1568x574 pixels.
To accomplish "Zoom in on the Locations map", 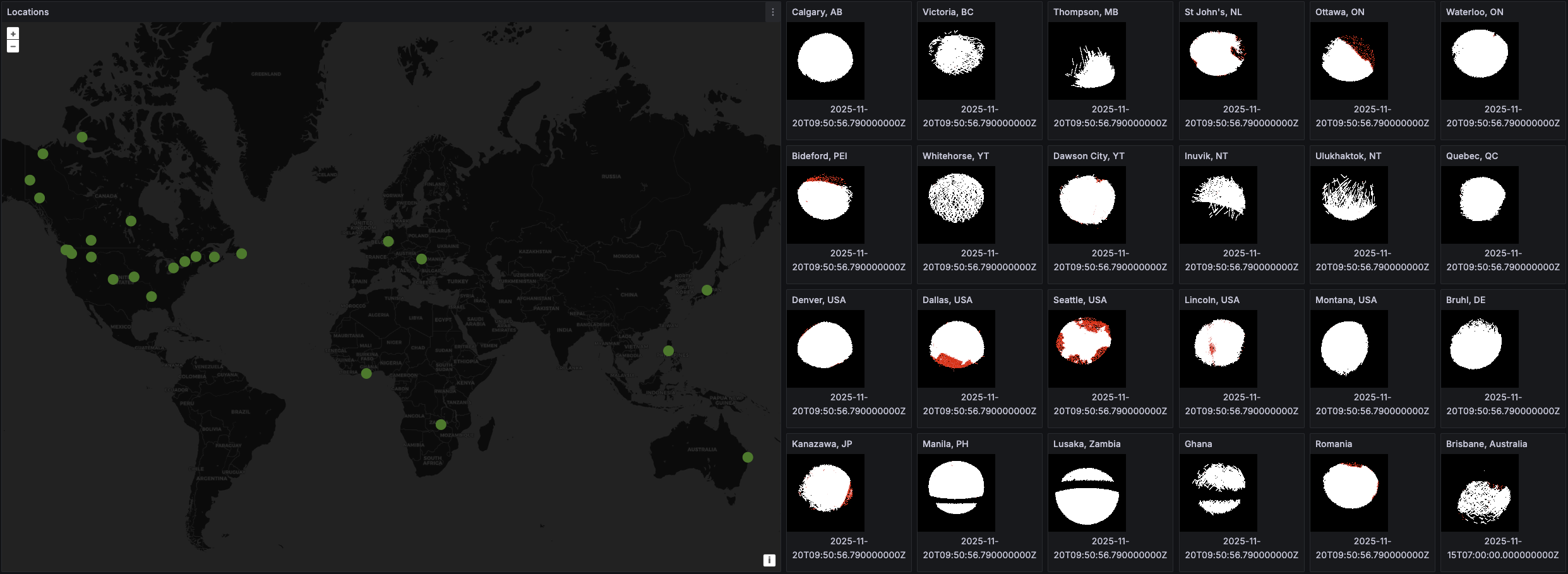I will pos(13,34).
